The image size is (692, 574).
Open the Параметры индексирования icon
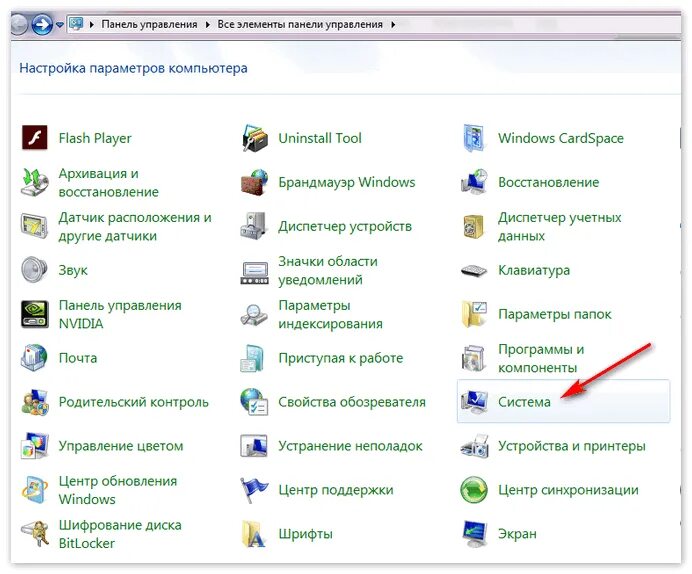254,315
